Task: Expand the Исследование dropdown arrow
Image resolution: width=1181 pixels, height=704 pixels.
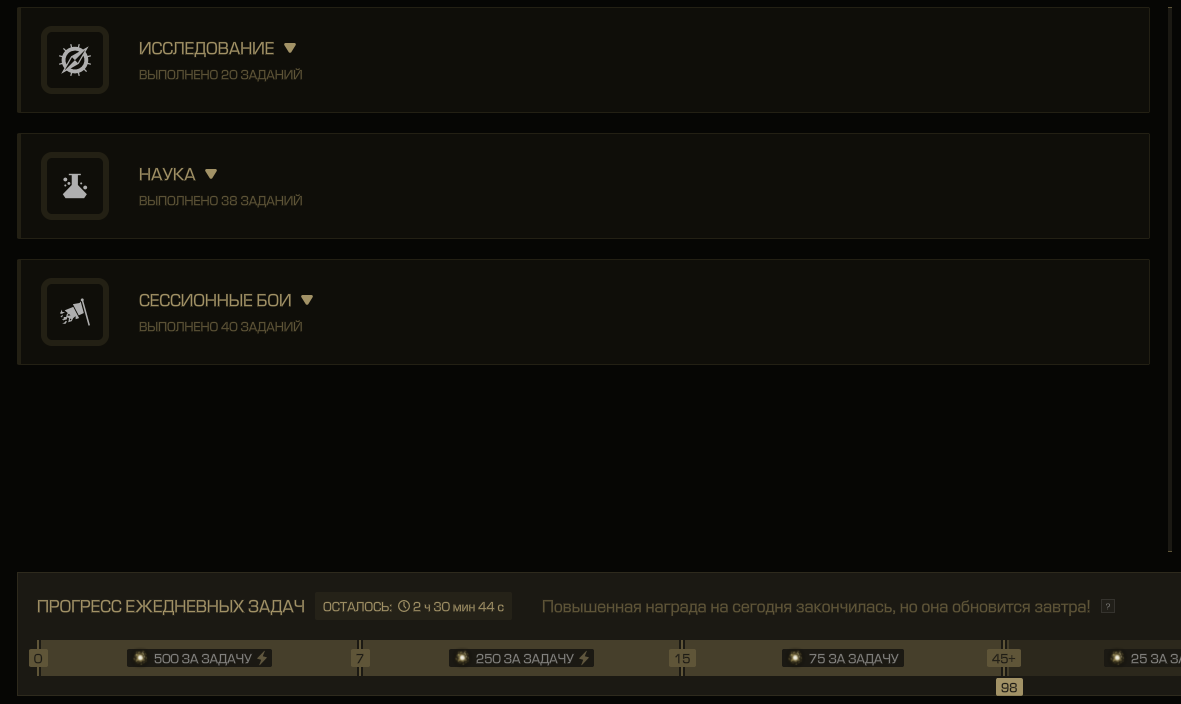Action: 290,48
